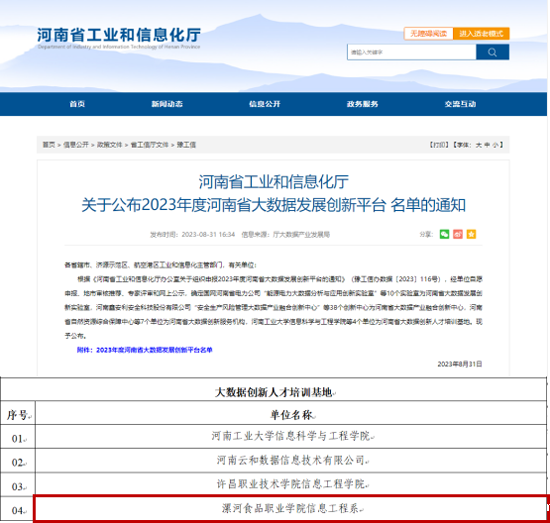Click 省工信厅文件 in the breadcrumb
The image size is (550, 523).
[149, 145]
